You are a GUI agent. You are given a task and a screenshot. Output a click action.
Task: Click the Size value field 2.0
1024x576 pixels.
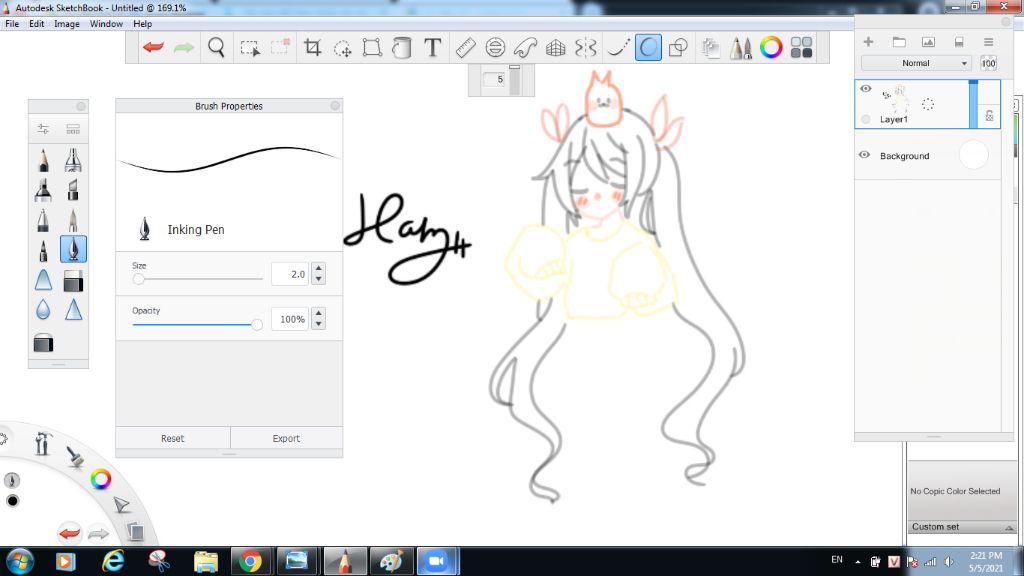(x=290, y=274)
